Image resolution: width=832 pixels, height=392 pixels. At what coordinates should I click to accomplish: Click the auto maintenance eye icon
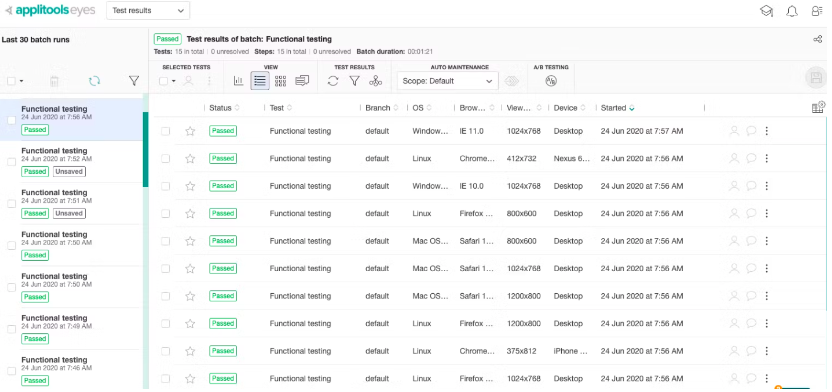512,81
